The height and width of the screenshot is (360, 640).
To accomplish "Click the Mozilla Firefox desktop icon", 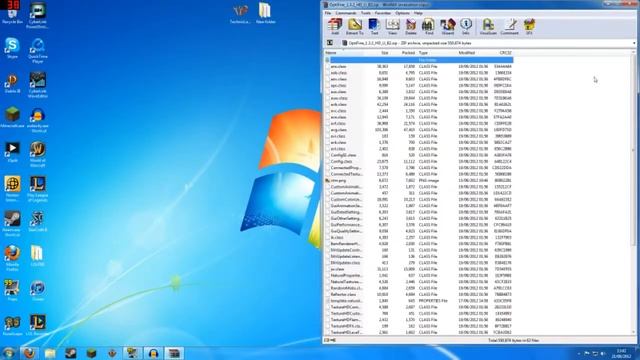I will tap(12, 258).
